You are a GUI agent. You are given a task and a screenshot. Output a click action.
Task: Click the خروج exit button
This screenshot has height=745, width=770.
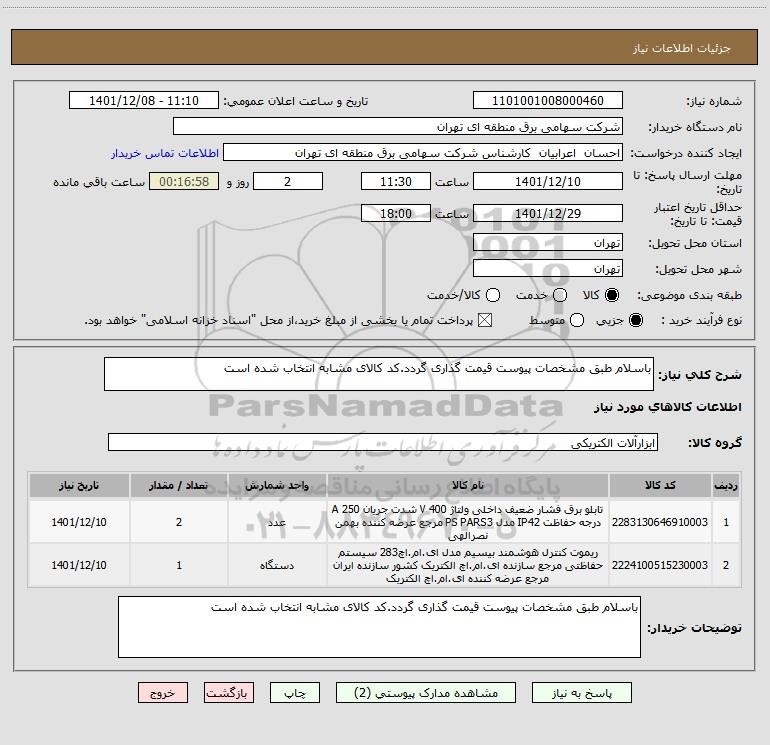point(163,692)
